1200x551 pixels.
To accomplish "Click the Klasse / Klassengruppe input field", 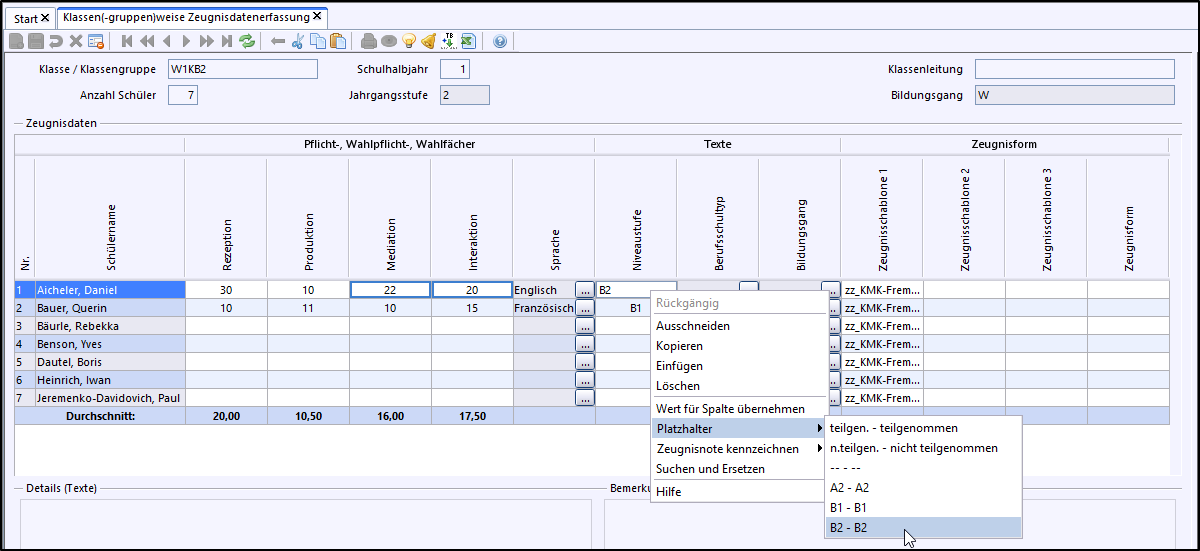I will pos(242,69).
